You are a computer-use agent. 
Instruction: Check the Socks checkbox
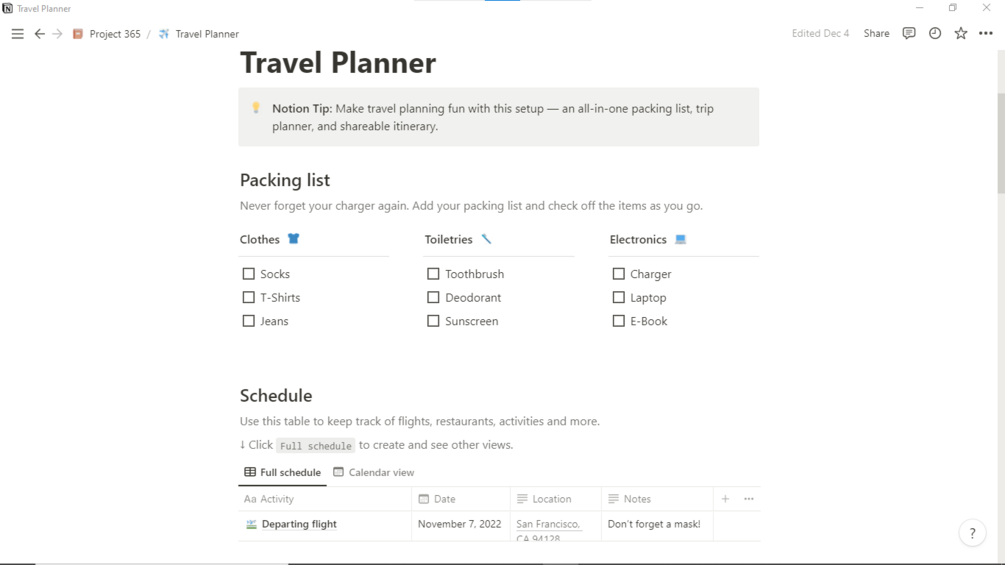[249, 274]
